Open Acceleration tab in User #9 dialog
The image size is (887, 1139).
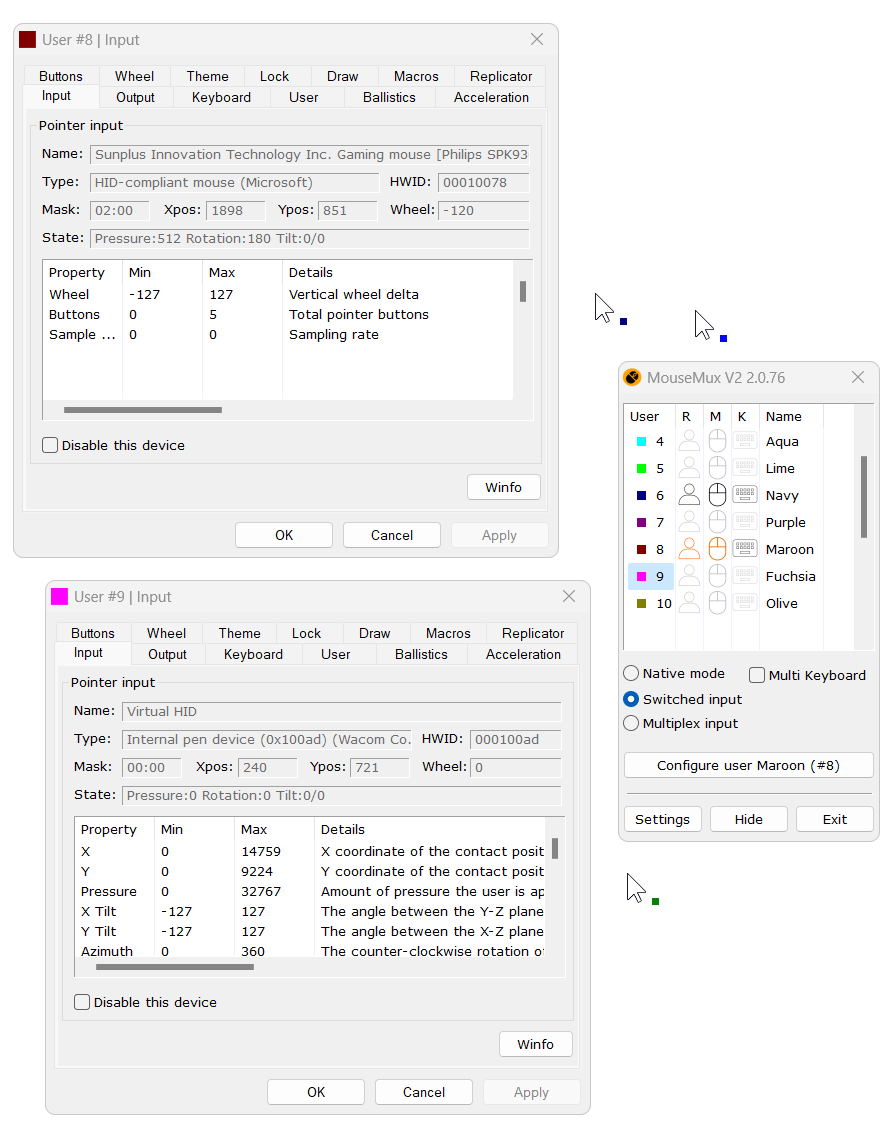tap(523, 654)
